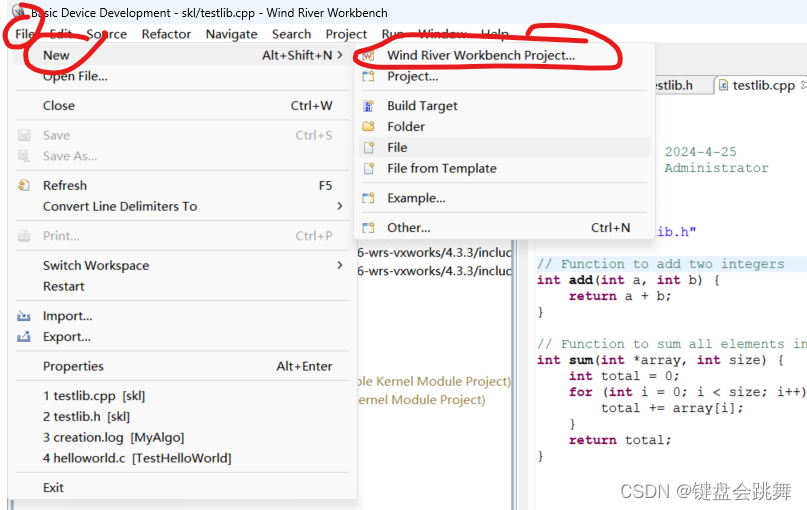Click the Build Target icon
807x510 pixels.
click(369, 106)
